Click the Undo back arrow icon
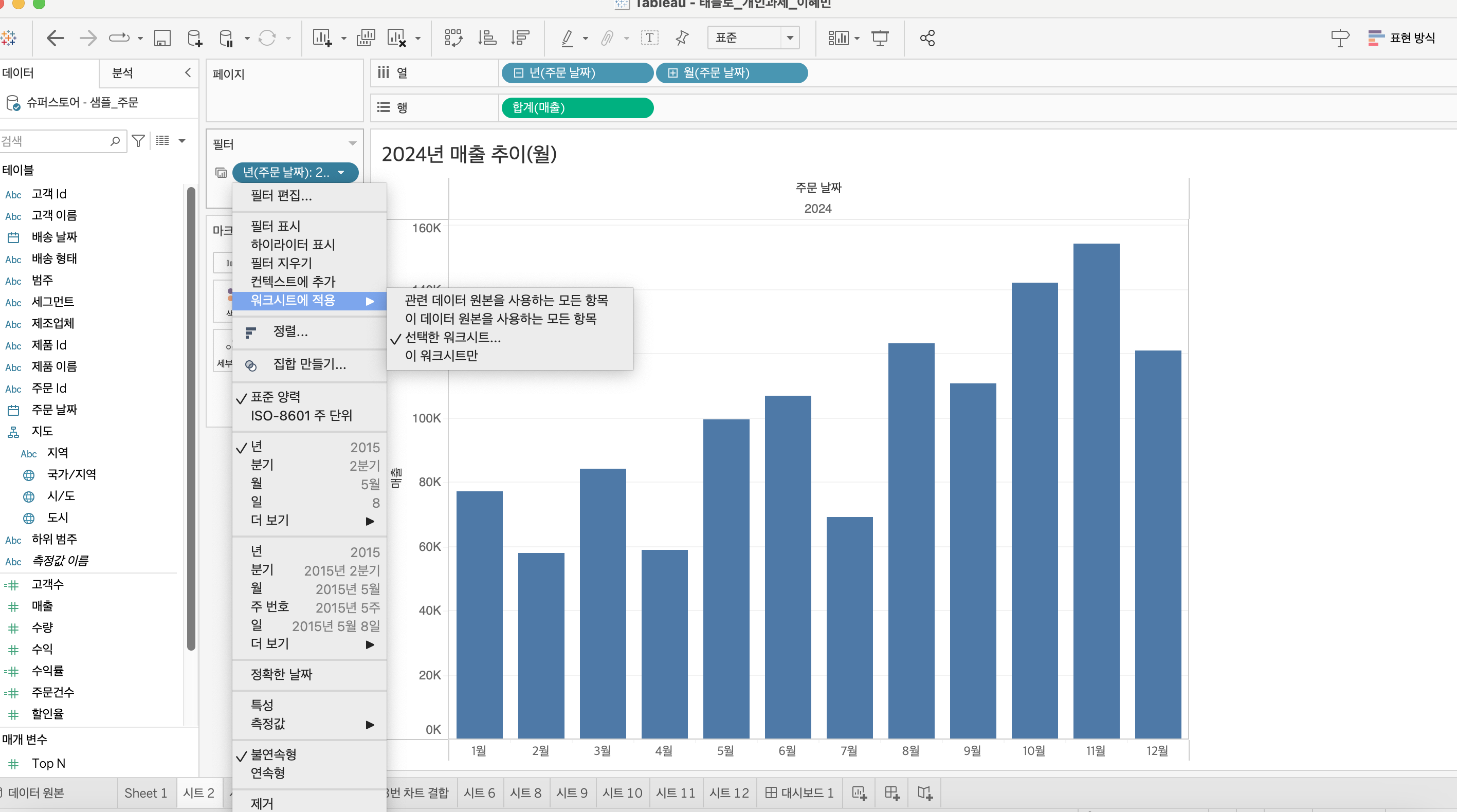This screenshot has height=812, width=1457. click(55, 39)
